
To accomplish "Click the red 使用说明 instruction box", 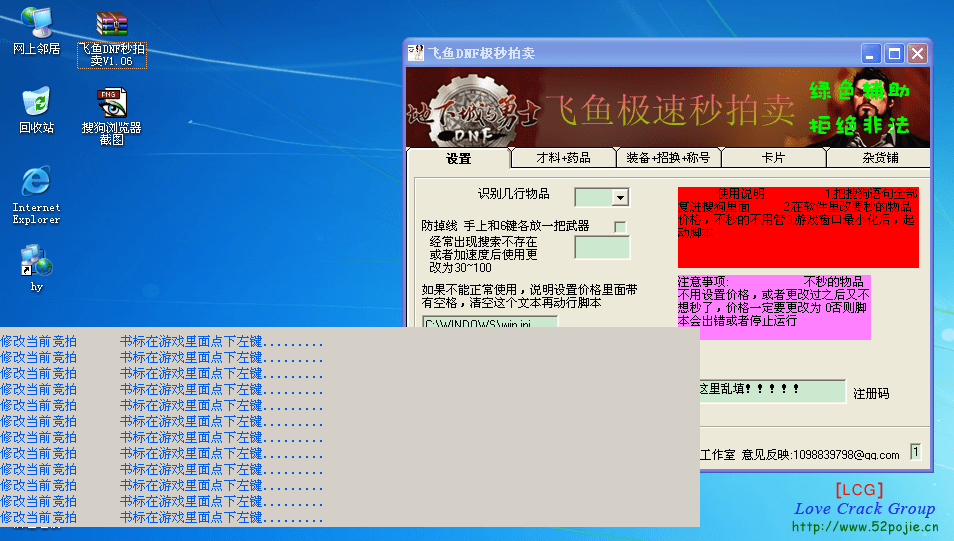I will point(798,227).
